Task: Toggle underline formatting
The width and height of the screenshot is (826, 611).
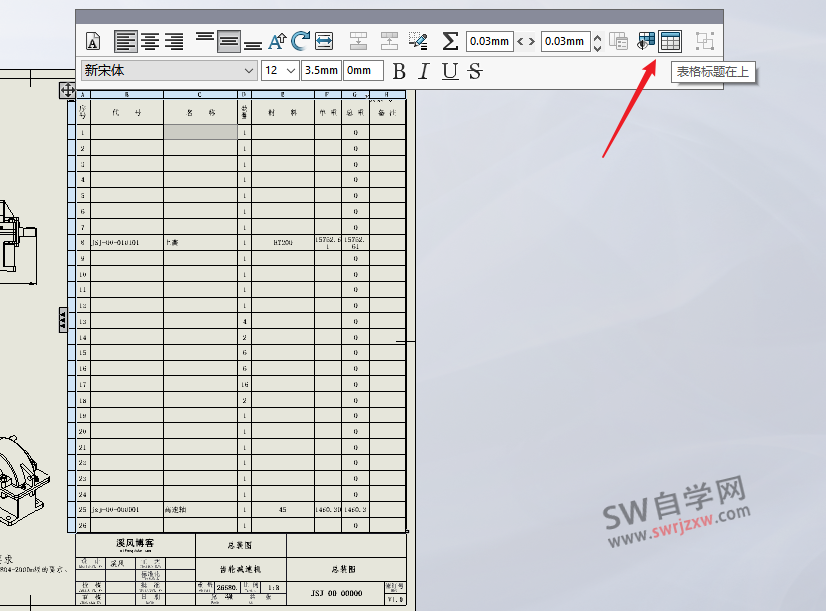Action: point(448,70)
